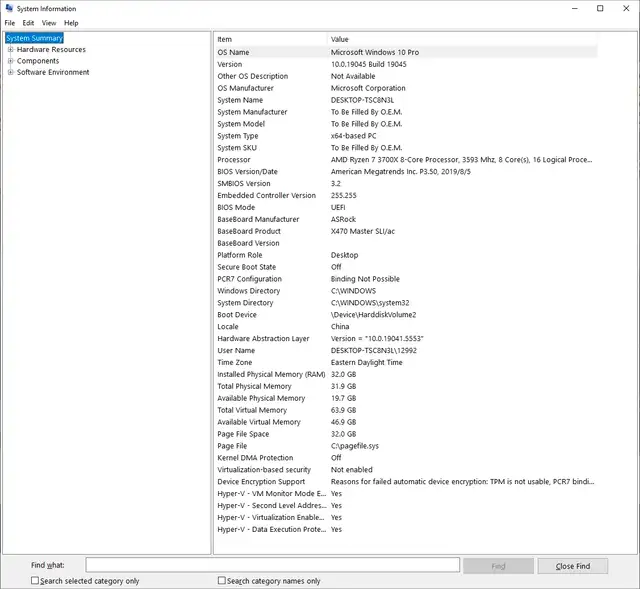Select Windows Directory row

tap(406, 291)
